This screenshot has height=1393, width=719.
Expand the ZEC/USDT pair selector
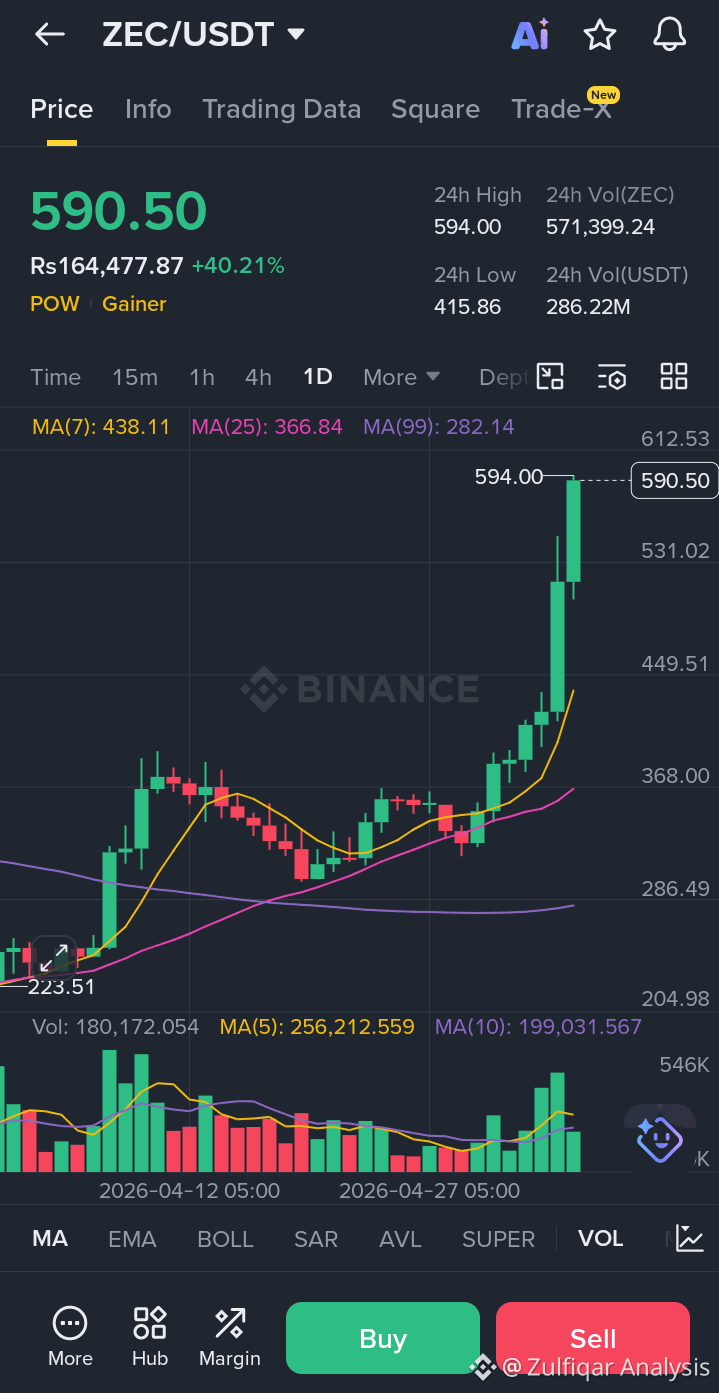[204, 35]
